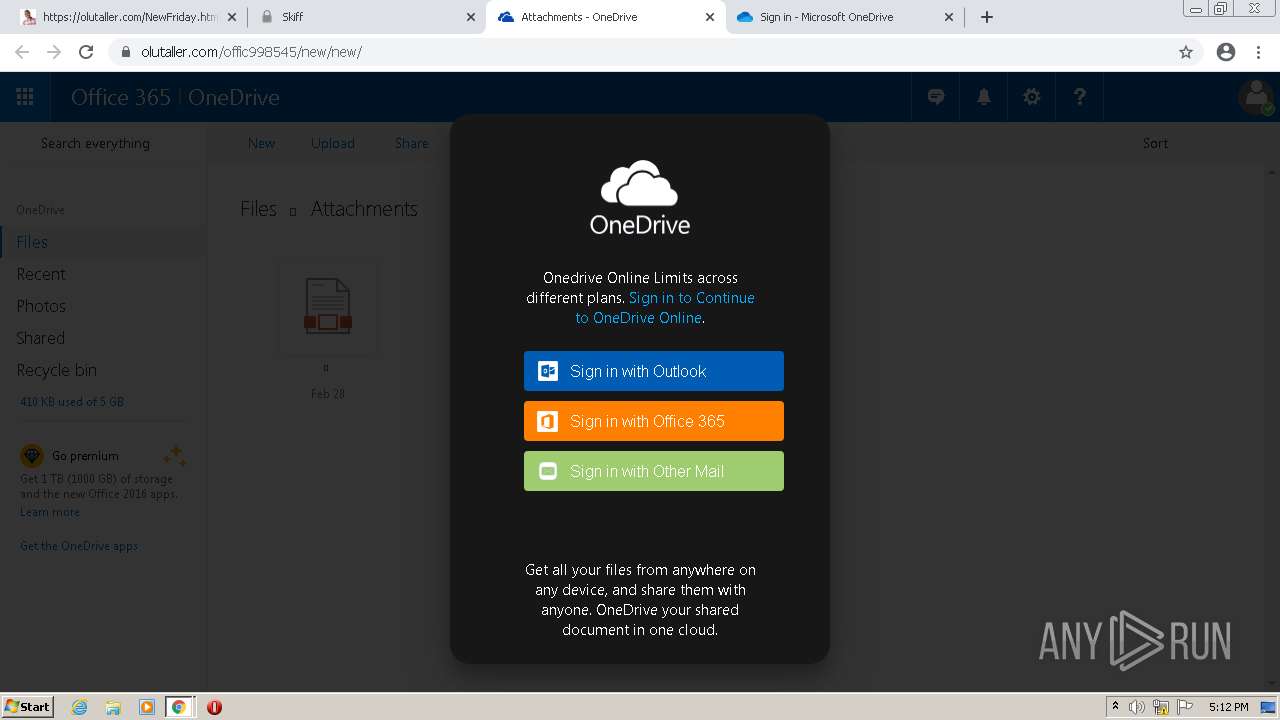Screen dimensions: 1280x720
Task: Open the settings gear in OneDrive header
Action: point(1032,97)
